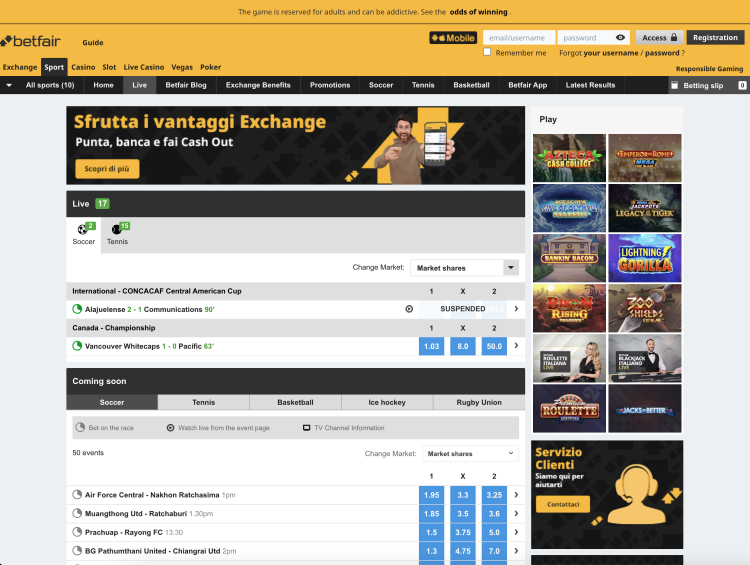The height and width of the screenshot is (565, 750).
Task: Switch Coming soon to Tennis tab
Action: coord(203,402)
